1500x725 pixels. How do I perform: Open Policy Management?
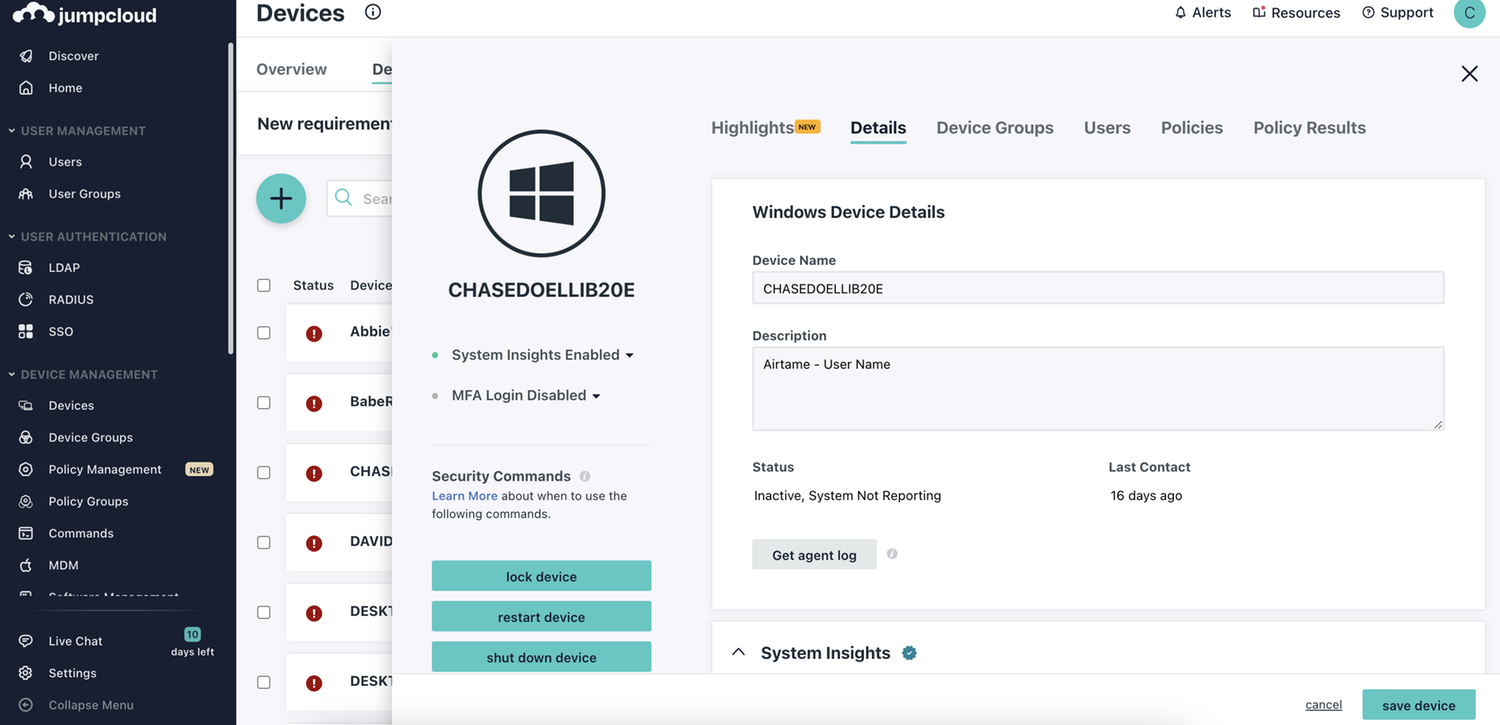tap(105, 470)
